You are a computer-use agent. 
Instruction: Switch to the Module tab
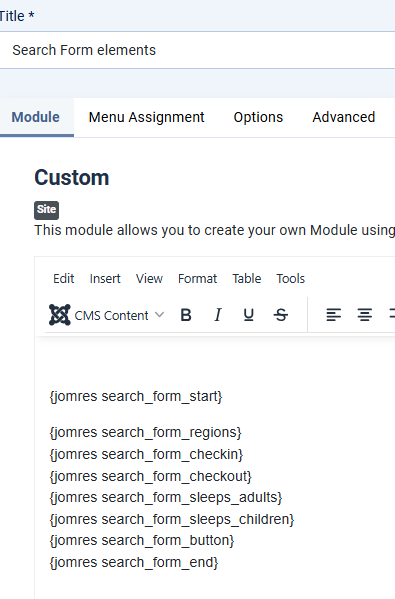coord(36,117)
